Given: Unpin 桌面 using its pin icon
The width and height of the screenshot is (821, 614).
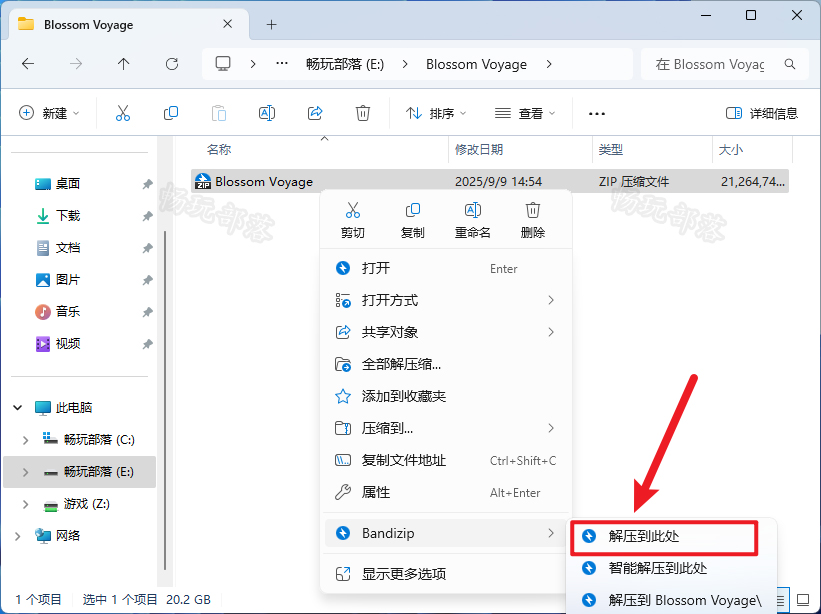Looking at the screenshot, I should 147,184.
